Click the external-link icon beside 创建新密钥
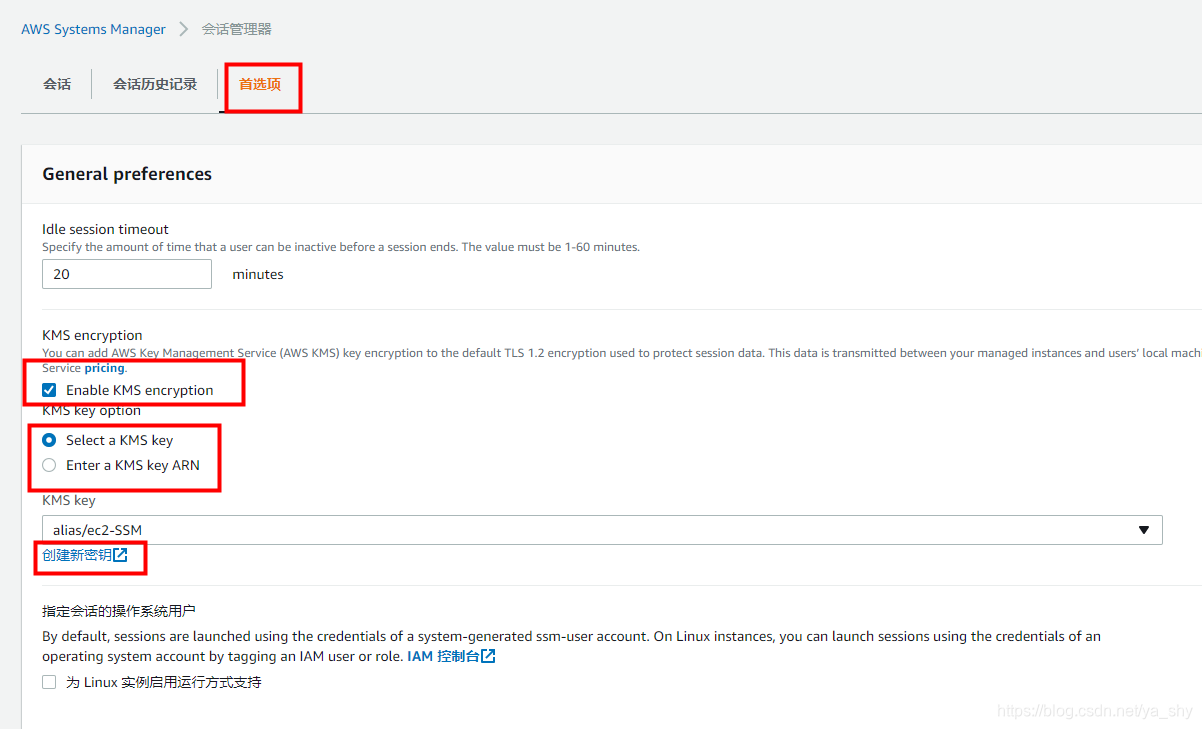 pos(120,555)
